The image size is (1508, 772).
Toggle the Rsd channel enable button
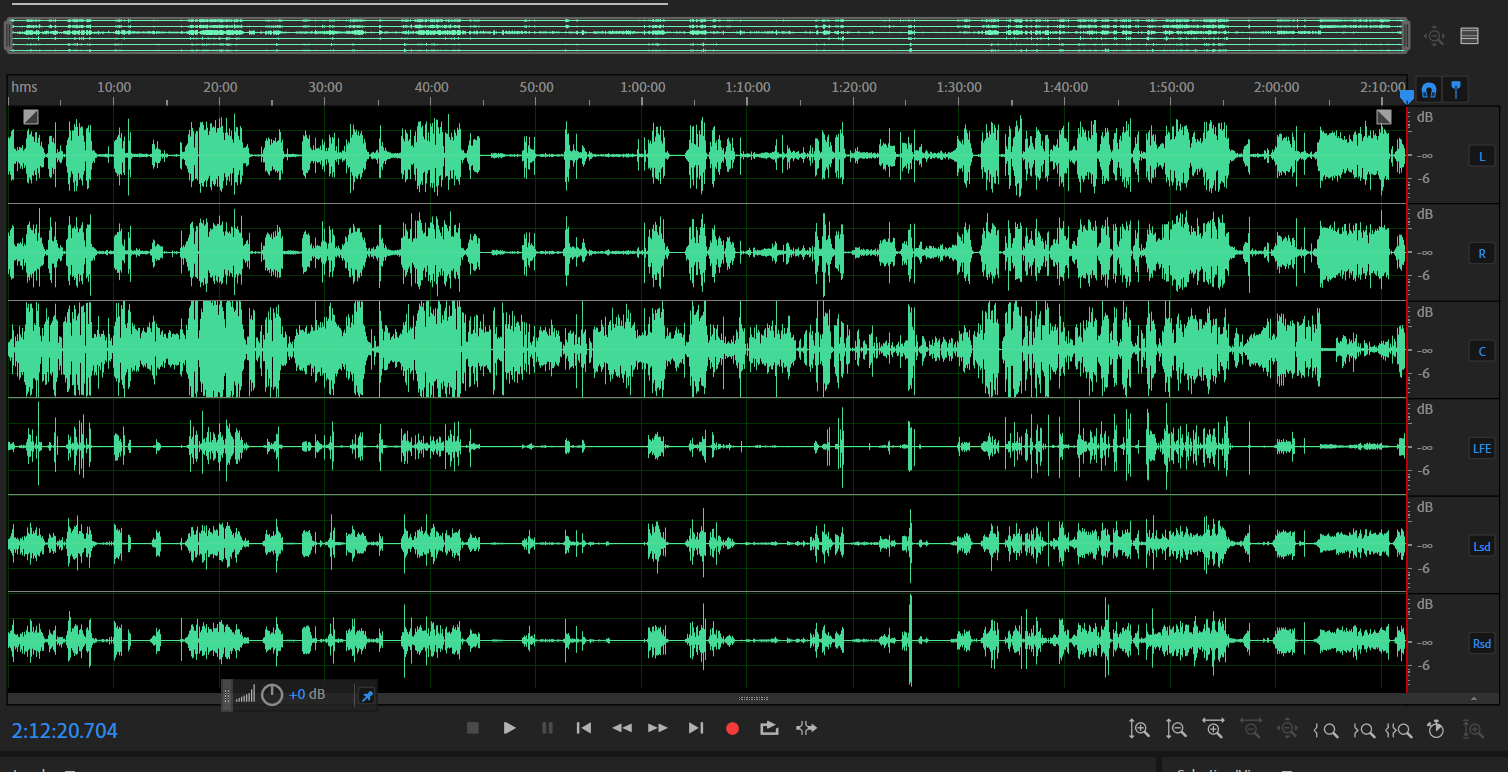tap(1481, 643)
